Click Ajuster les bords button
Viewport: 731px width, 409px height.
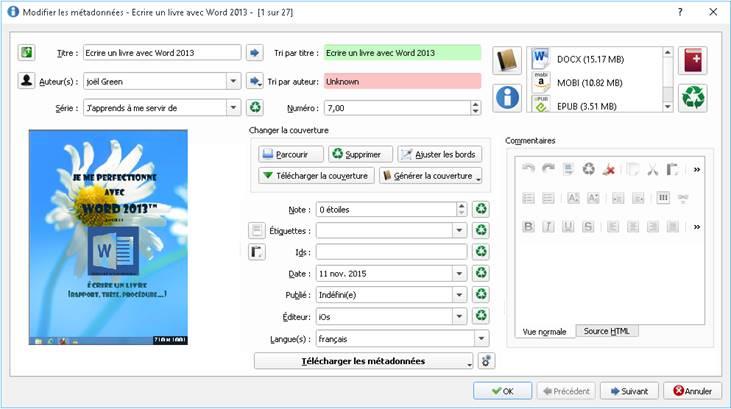tap(440, 154)
